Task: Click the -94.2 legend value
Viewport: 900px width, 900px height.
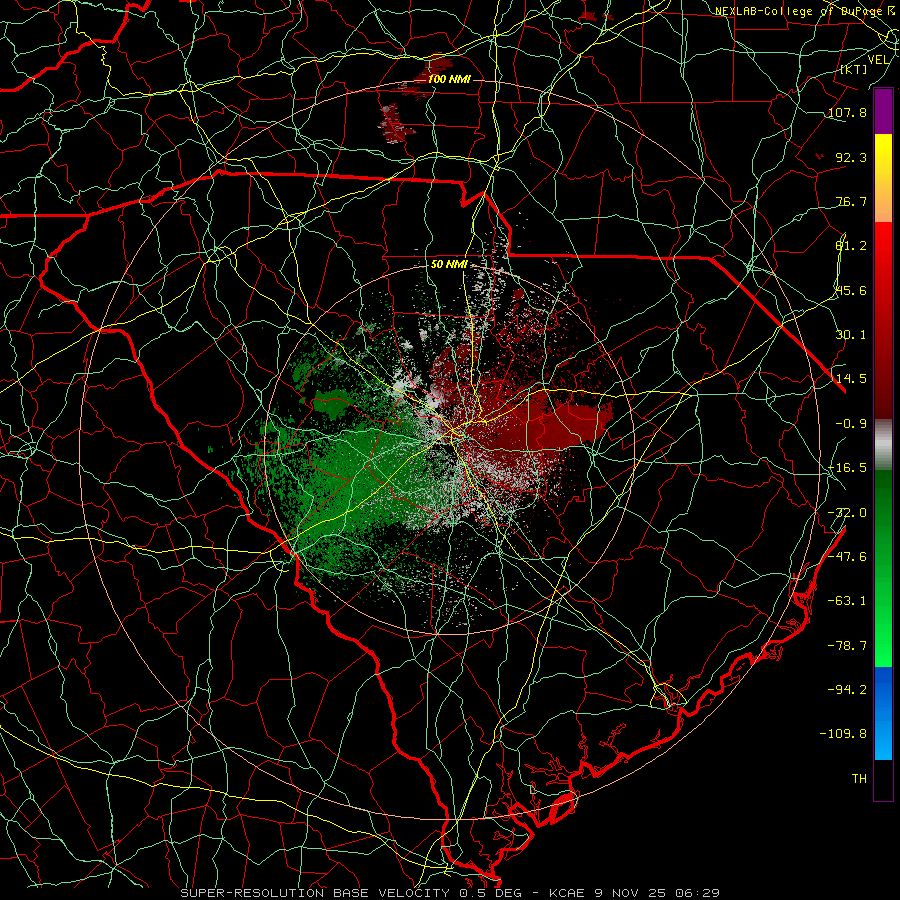Action: click(x=847, y=690)
